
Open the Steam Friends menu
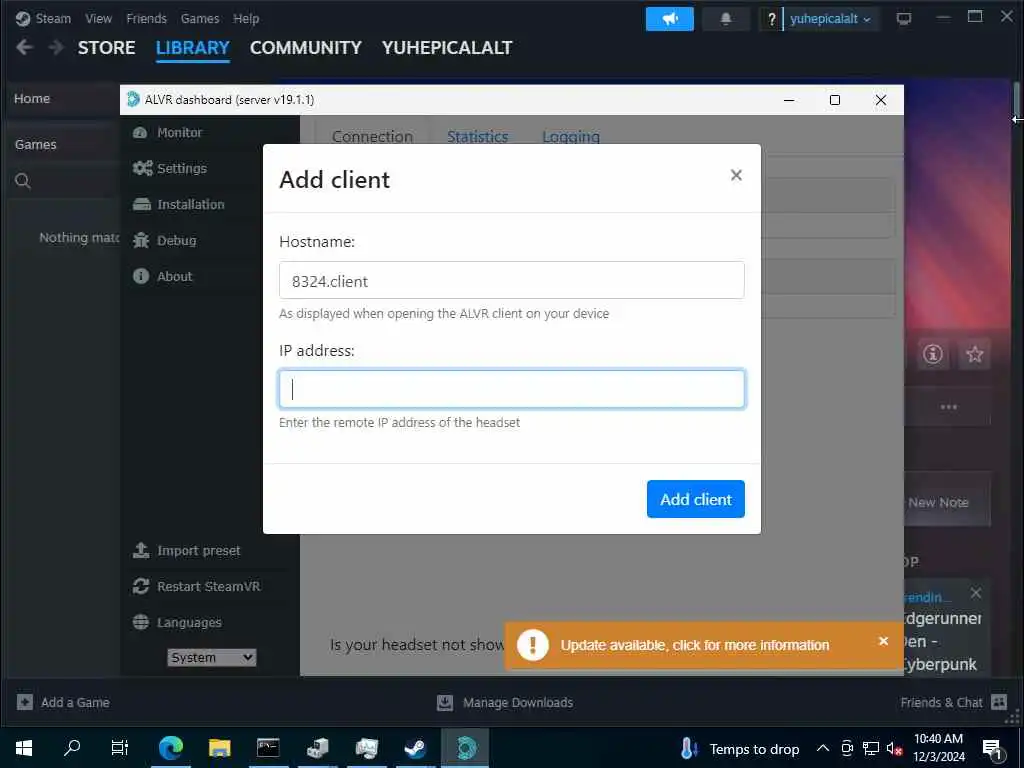click(146, 18)
